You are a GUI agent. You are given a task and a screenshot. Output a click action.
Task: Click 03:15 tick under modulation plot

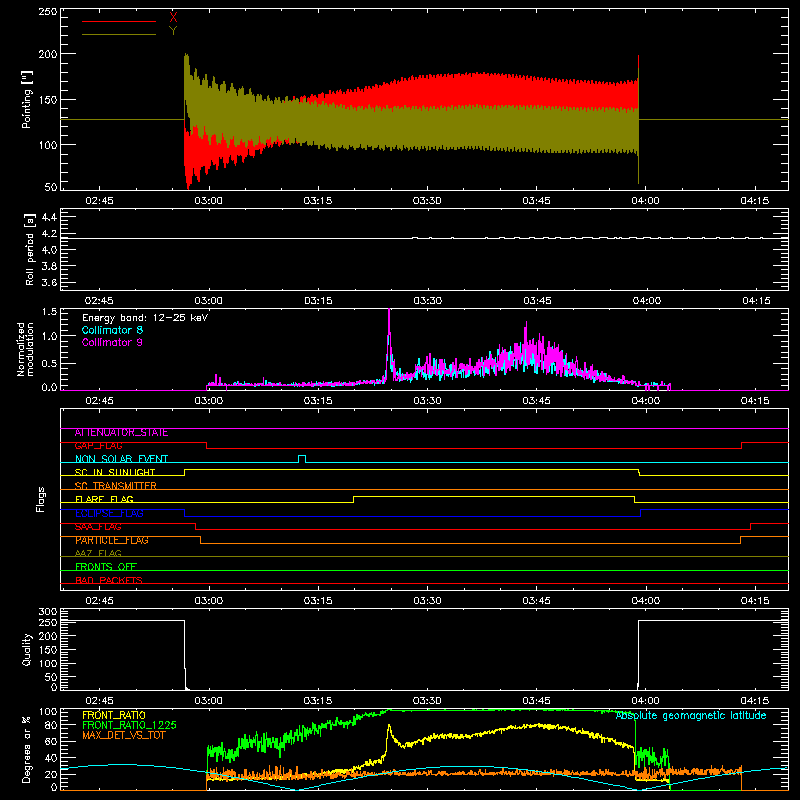tap(317, 401)
